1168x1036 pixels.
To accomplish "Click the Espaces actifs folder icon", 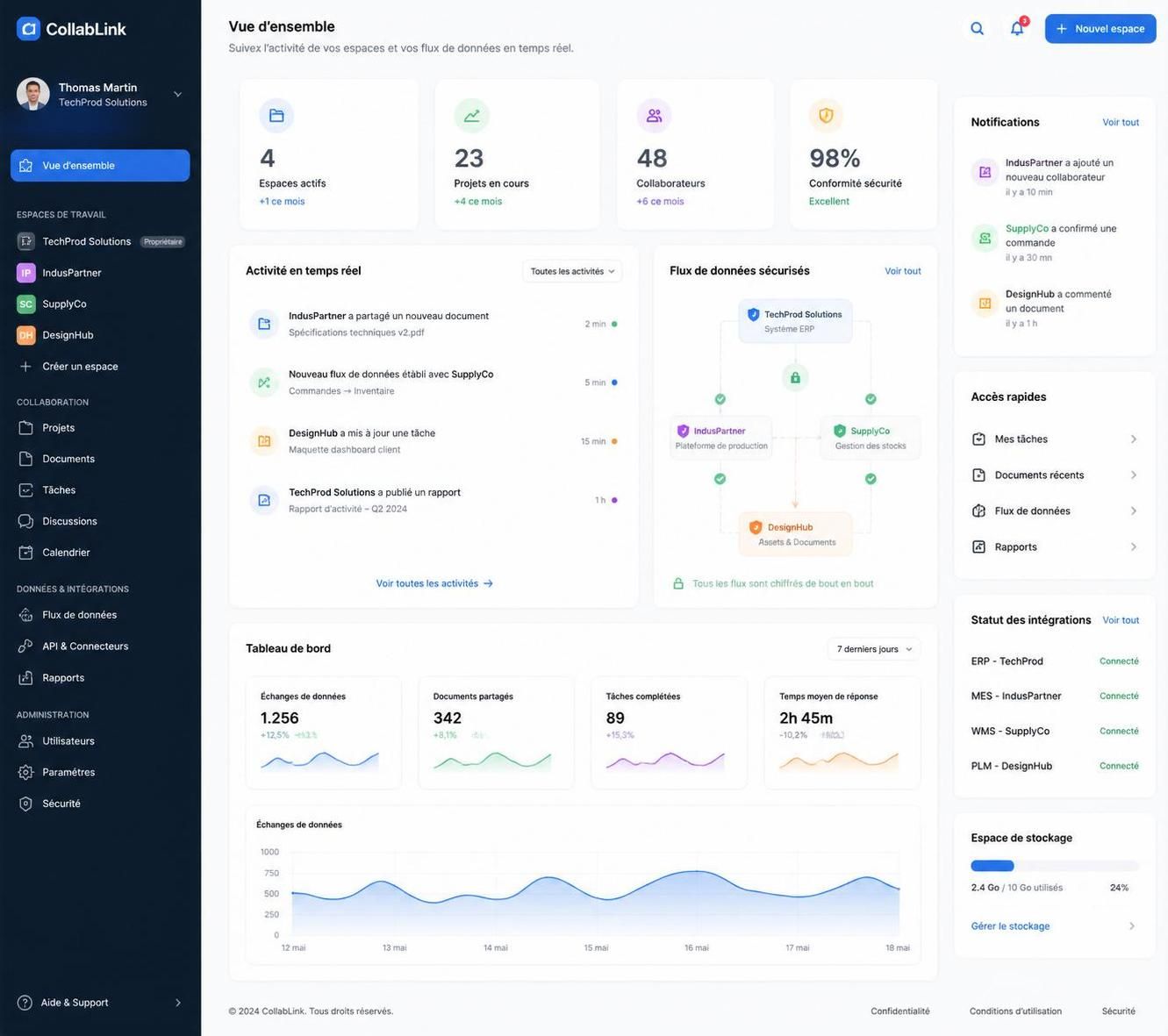I will point(276,115).
